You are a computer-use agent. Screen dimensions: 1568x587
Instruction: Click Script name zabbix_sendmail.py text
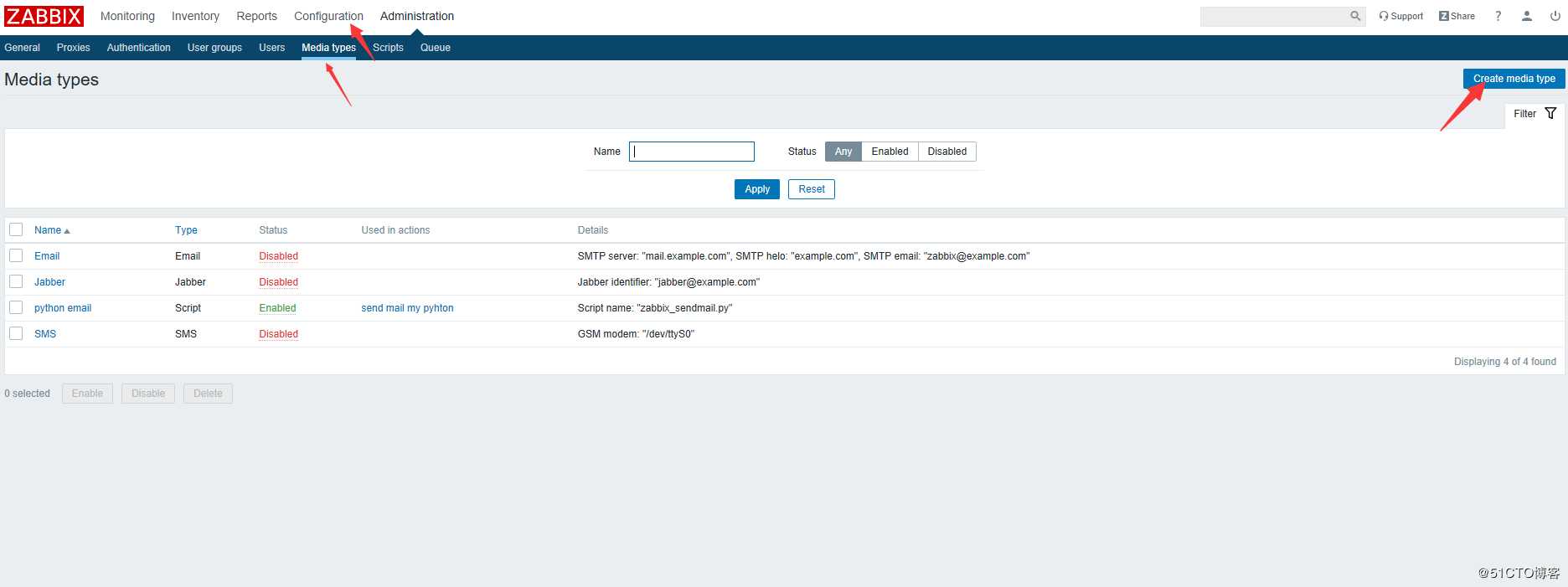(x=654, y=308)
